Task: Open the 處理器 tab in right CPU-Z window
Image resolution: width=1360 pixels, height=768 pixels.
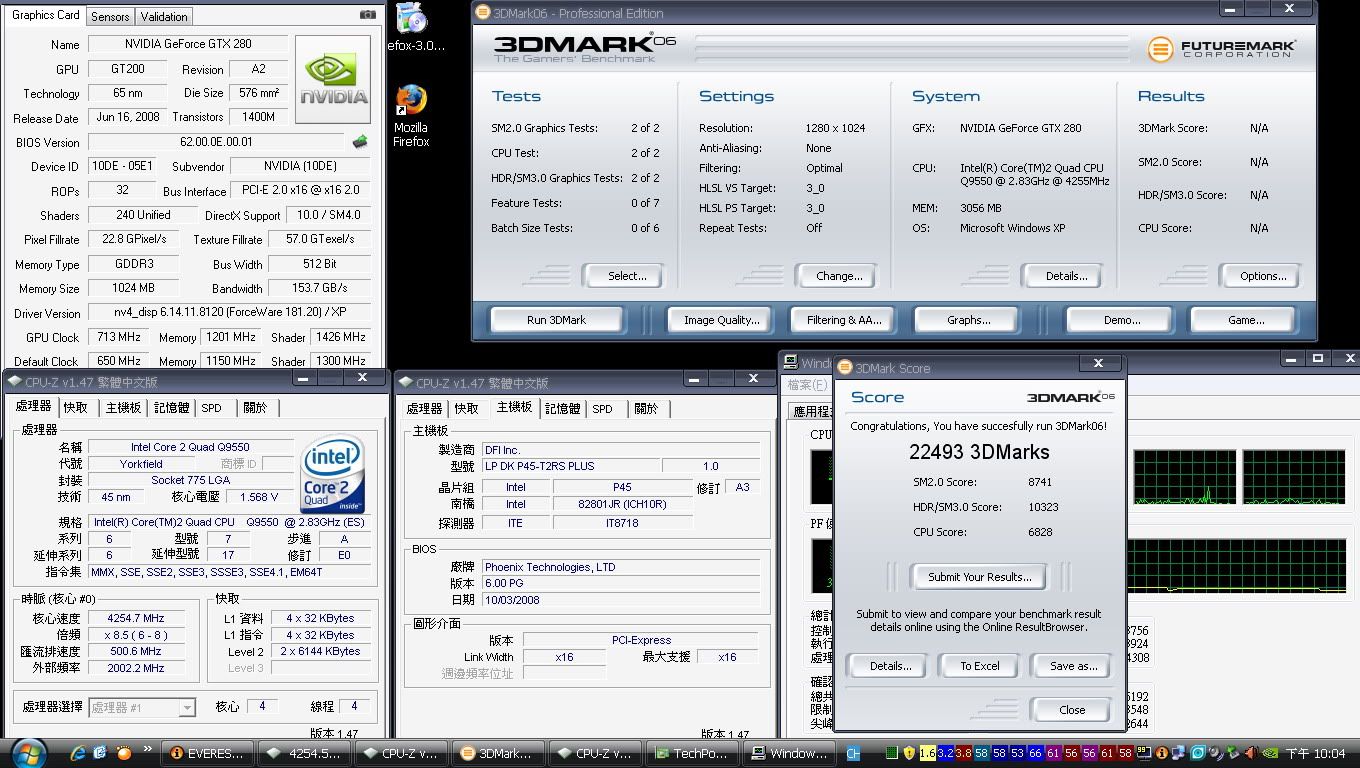Action: 424,408
